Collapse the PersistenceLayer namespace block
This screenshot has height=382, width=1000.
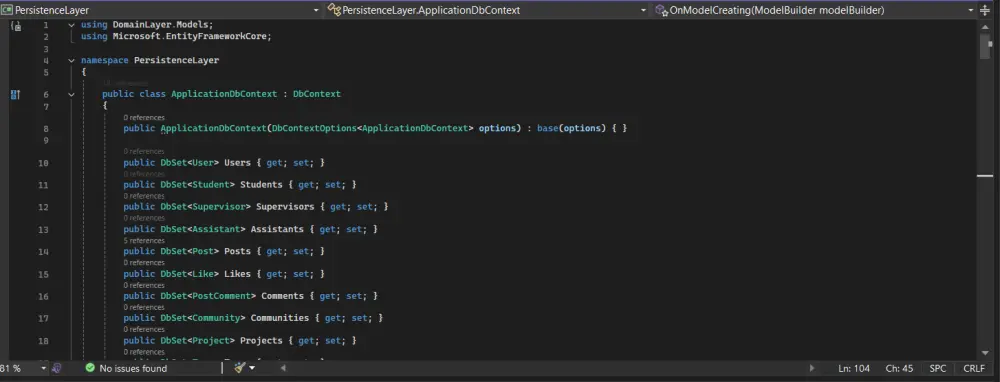tap(71, 61)
